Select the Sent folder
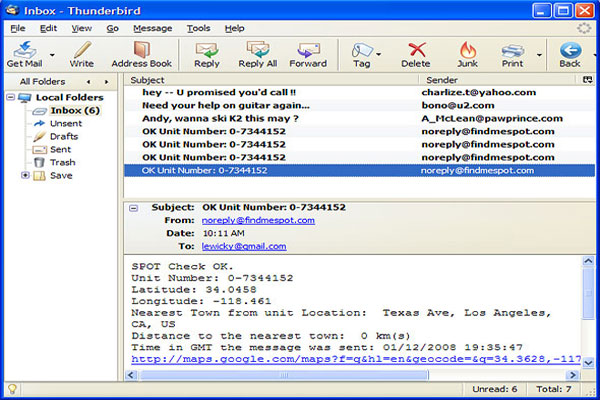600x400 pixels. 60,150
